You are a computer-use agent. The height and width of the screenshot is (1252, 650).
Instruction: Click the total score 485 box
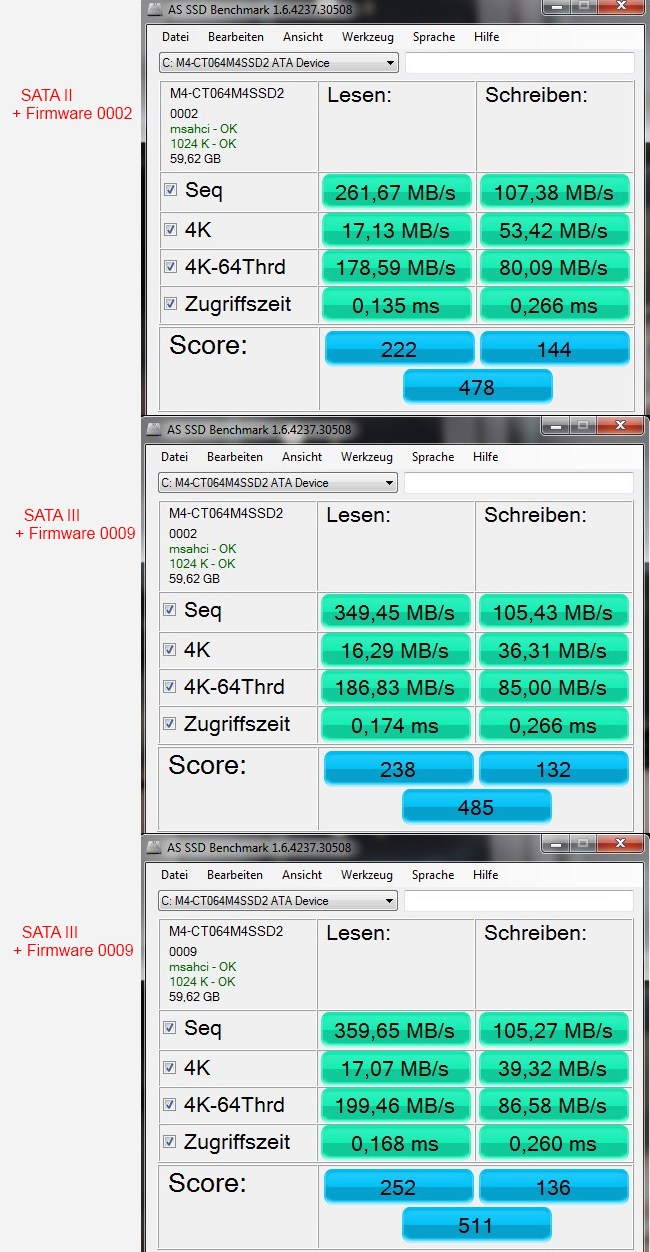click(x=477, y=806)
